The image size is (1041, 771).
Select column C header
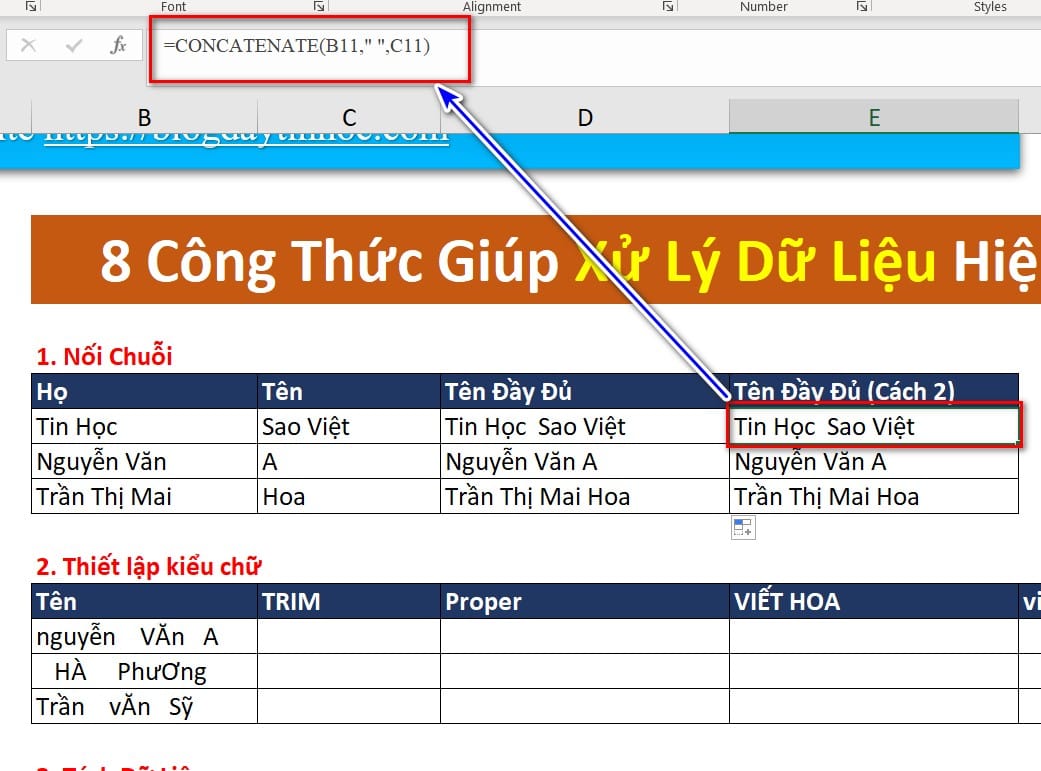click(x=349, y=118)
